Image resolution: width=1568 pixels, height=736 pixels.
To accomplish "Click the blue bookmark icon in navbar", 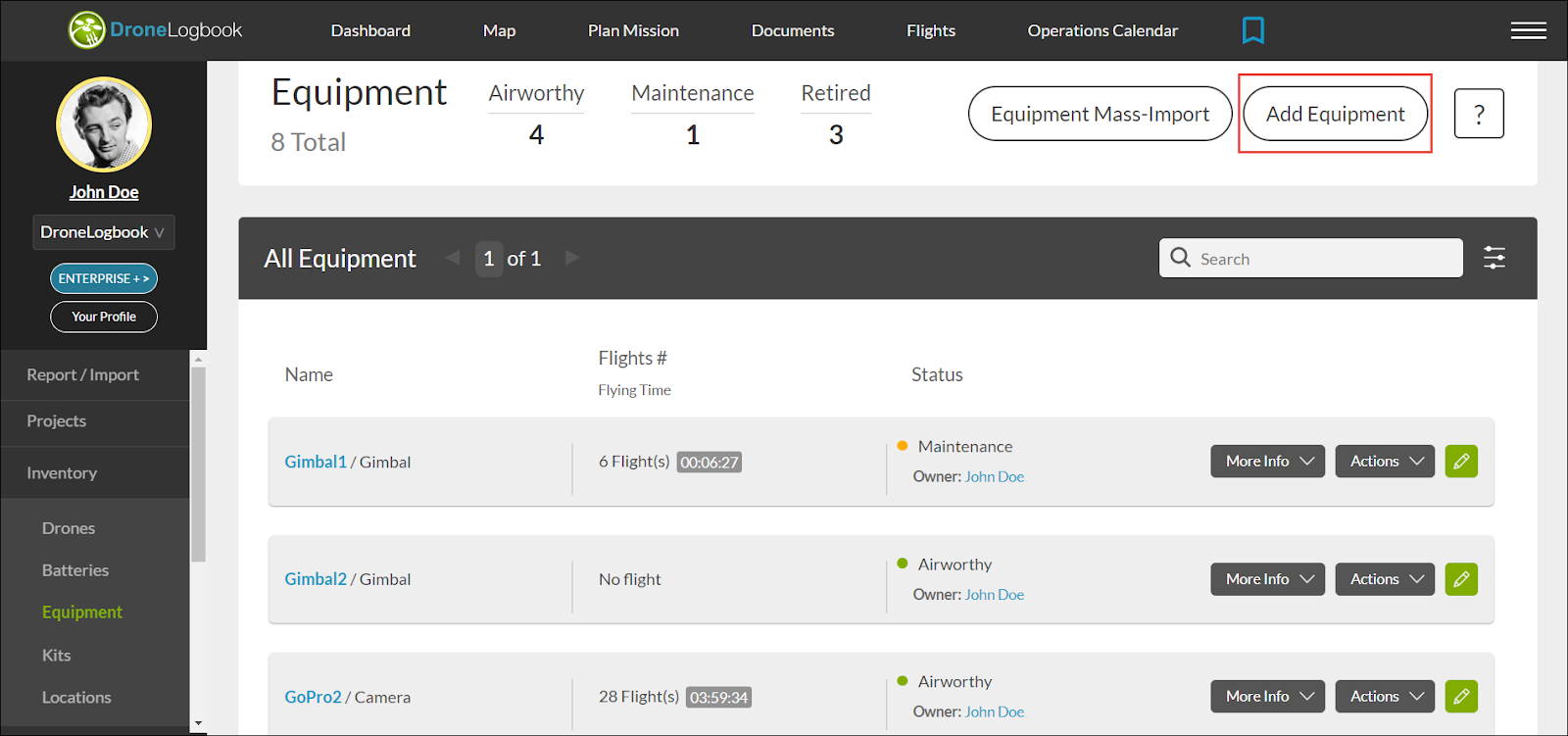I will coord(1252,30).
